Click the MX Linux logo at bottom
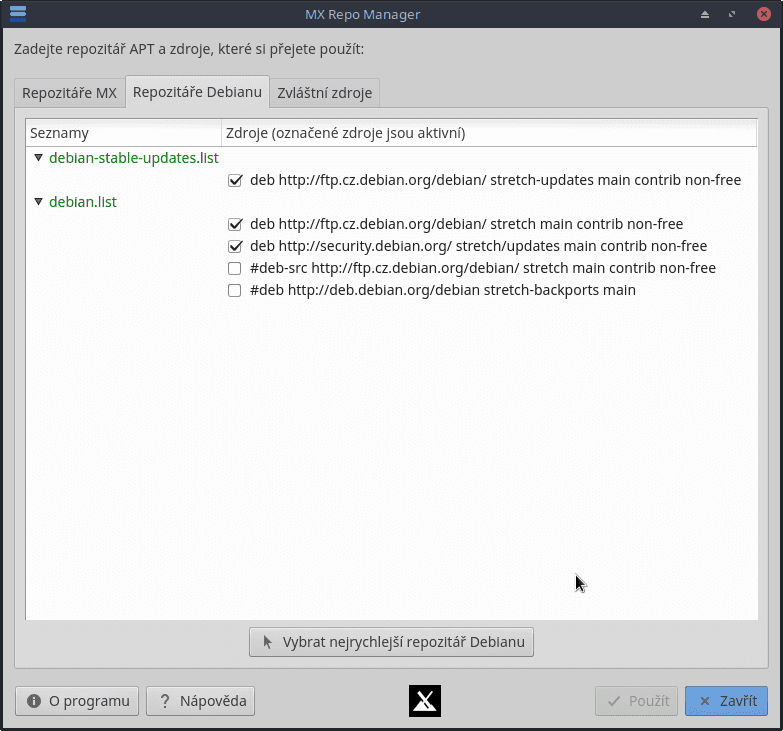This screenshot has height=731, width=783. 424,701
